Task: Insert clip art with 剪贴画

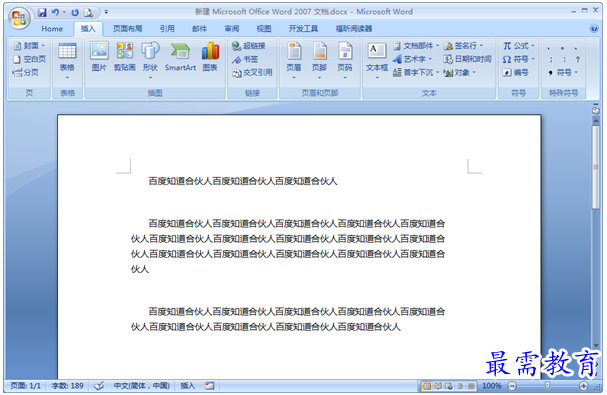Action: (125, 57)
